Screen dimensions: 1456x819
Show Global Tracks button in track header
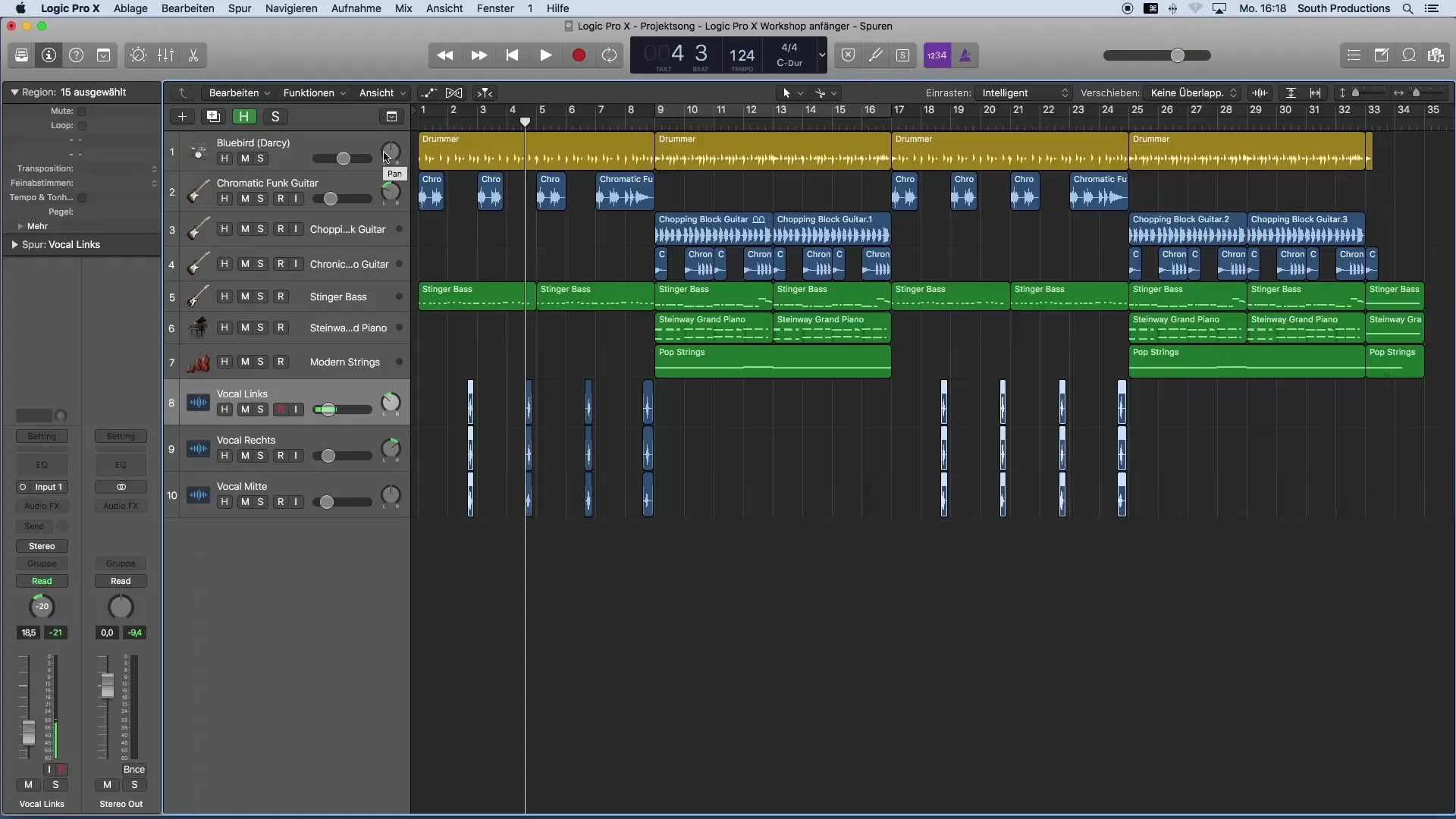391,116
